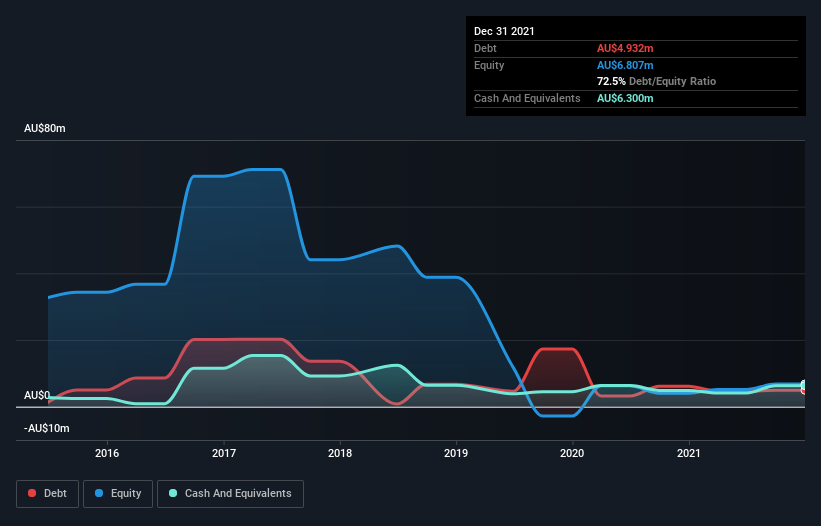Click the data point marker at Dec 2021
Viewport: 821px width, 526px height.
tap(804, 387)
